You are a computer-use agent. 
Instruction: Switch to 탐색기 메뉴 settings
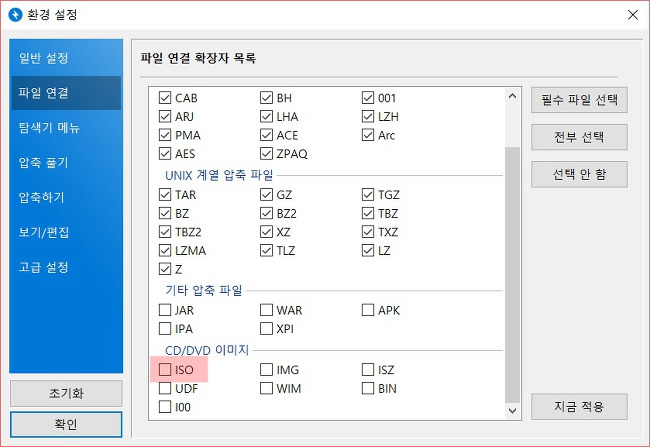coord(66,128)
